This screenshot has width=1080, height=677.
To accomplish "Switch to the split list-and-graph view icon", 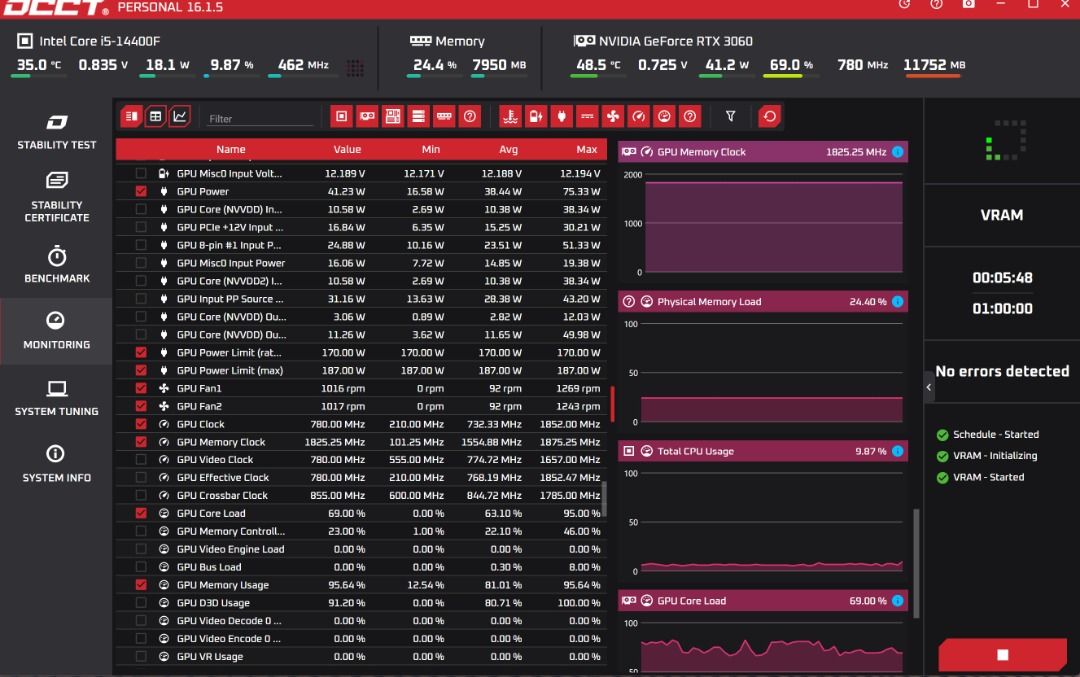I will click(131, 116).
